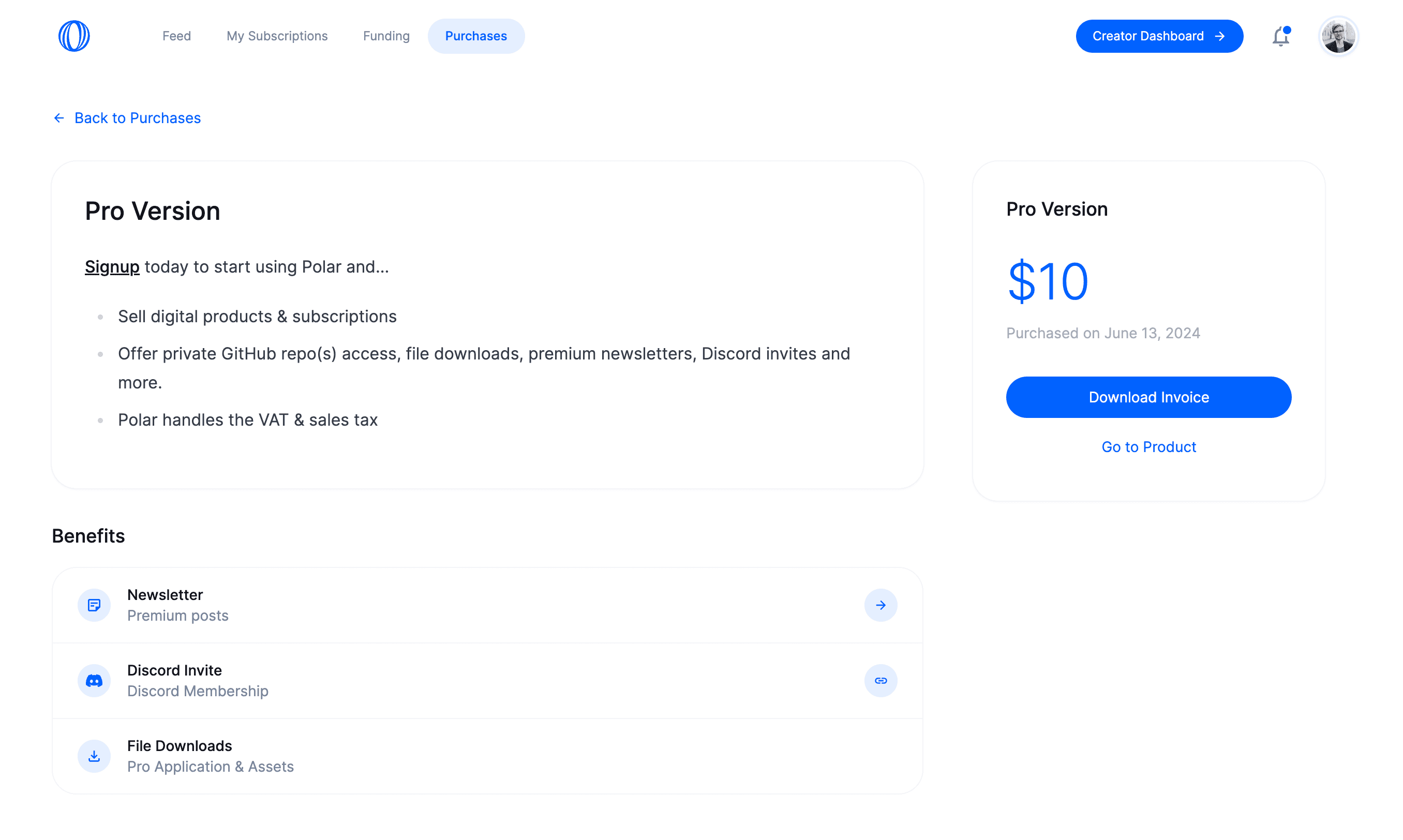Open the My Subscriptions tab
This screenshot has width=1403, height=840.
(277, 36)
